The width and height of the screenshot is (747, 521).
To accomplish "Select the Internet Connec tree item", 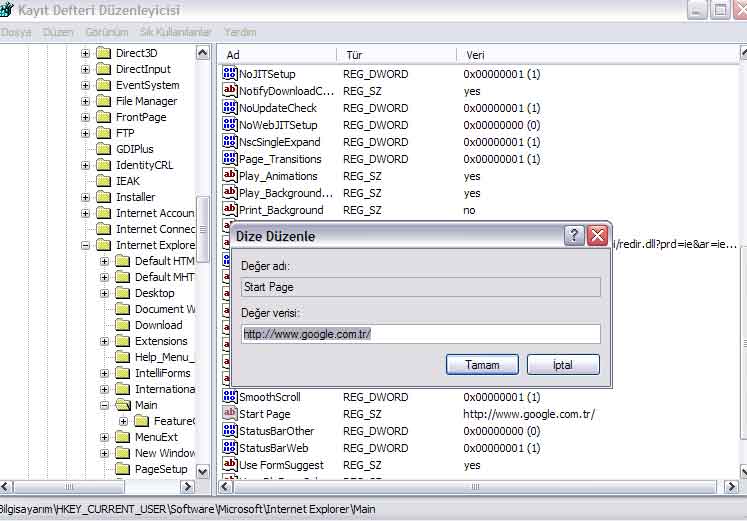I will 155,229.
